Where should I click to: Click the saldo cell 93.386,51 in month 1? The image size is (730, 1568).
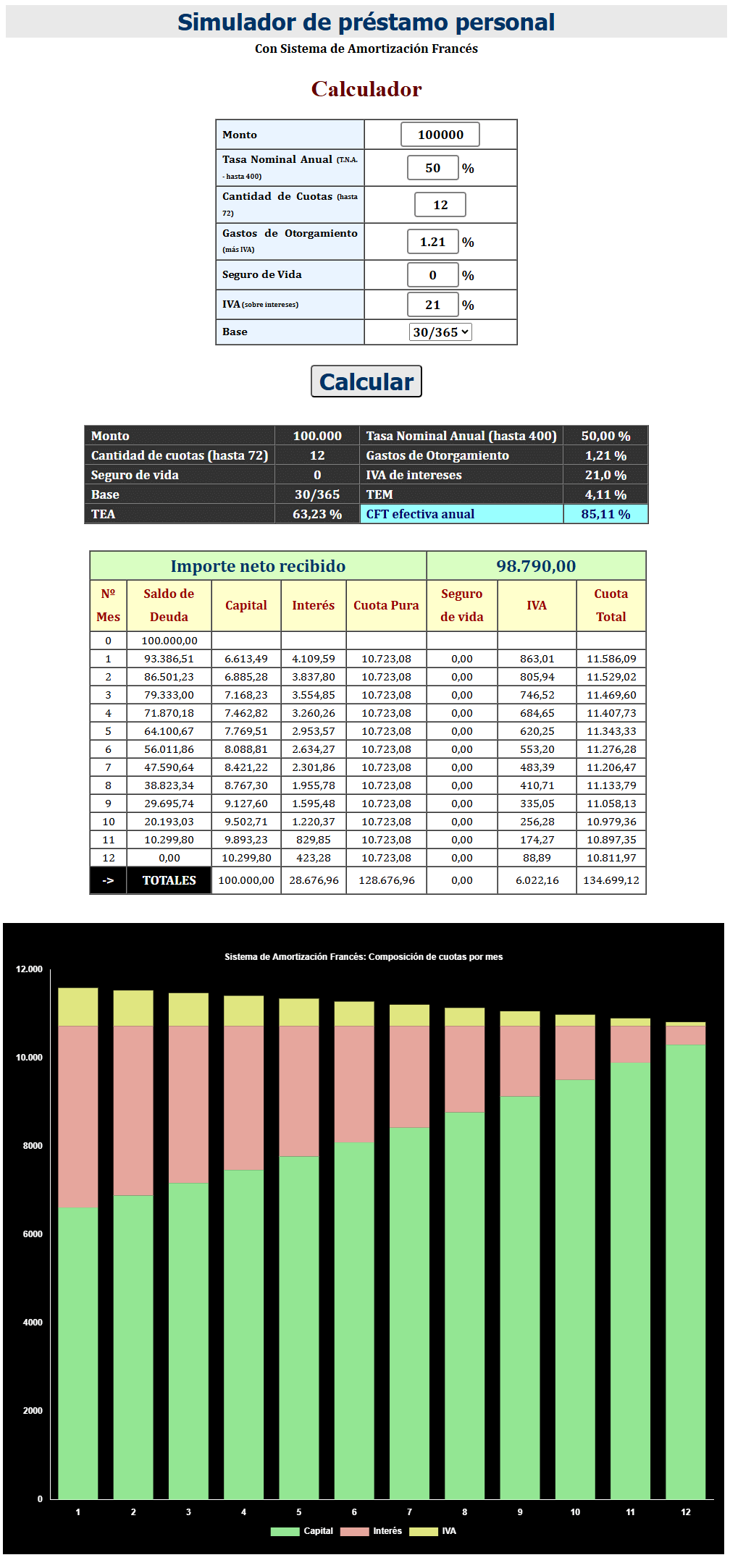pos(169,659)
